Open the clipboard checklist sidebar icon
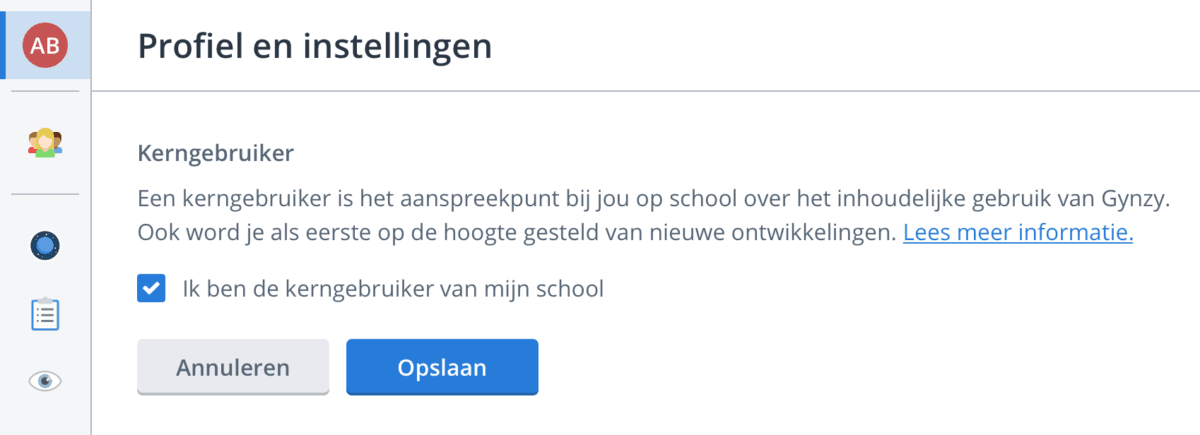1200x435 pixels. 45,312
